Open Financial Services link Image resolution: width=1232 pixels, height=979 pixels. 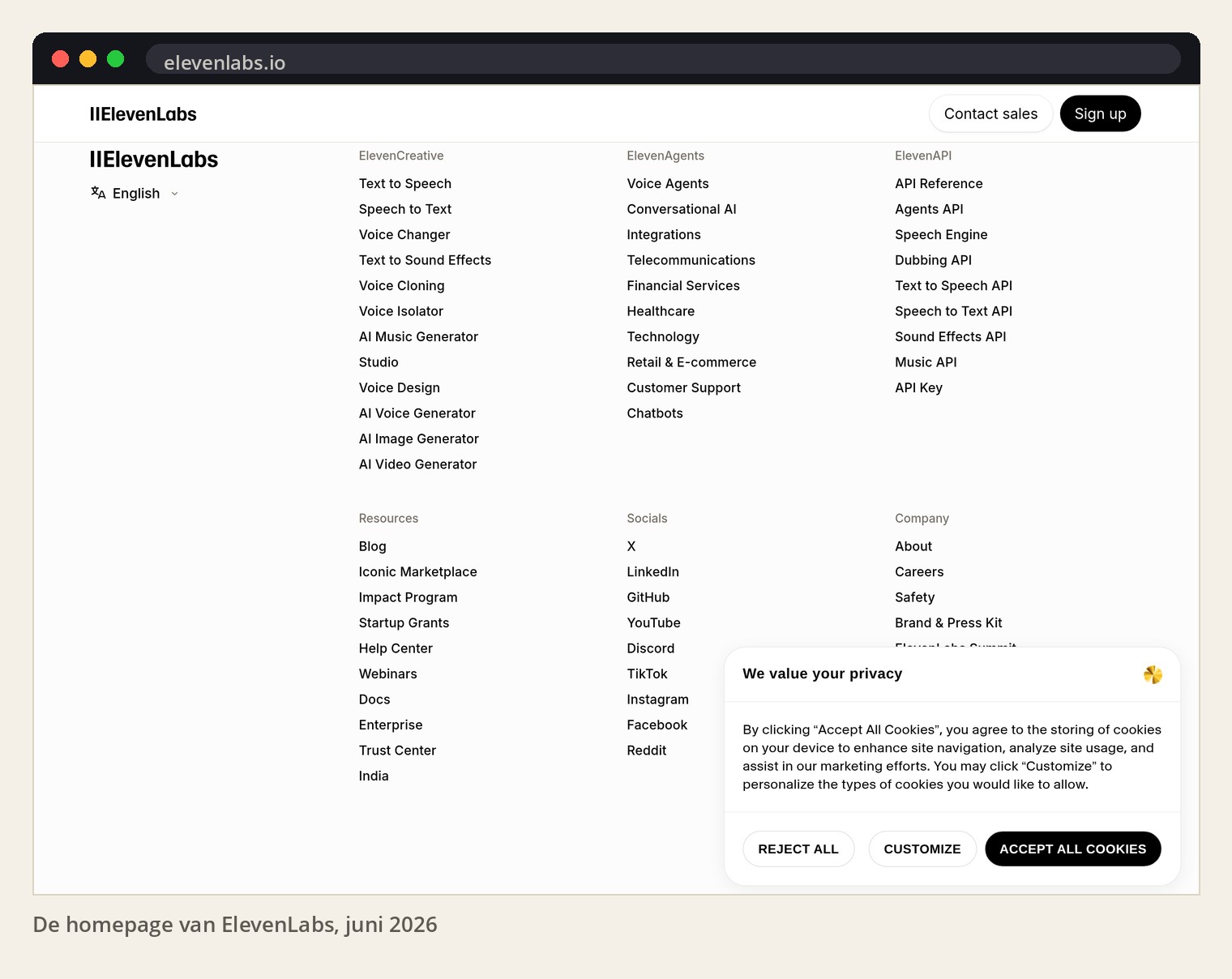point(683,286)
